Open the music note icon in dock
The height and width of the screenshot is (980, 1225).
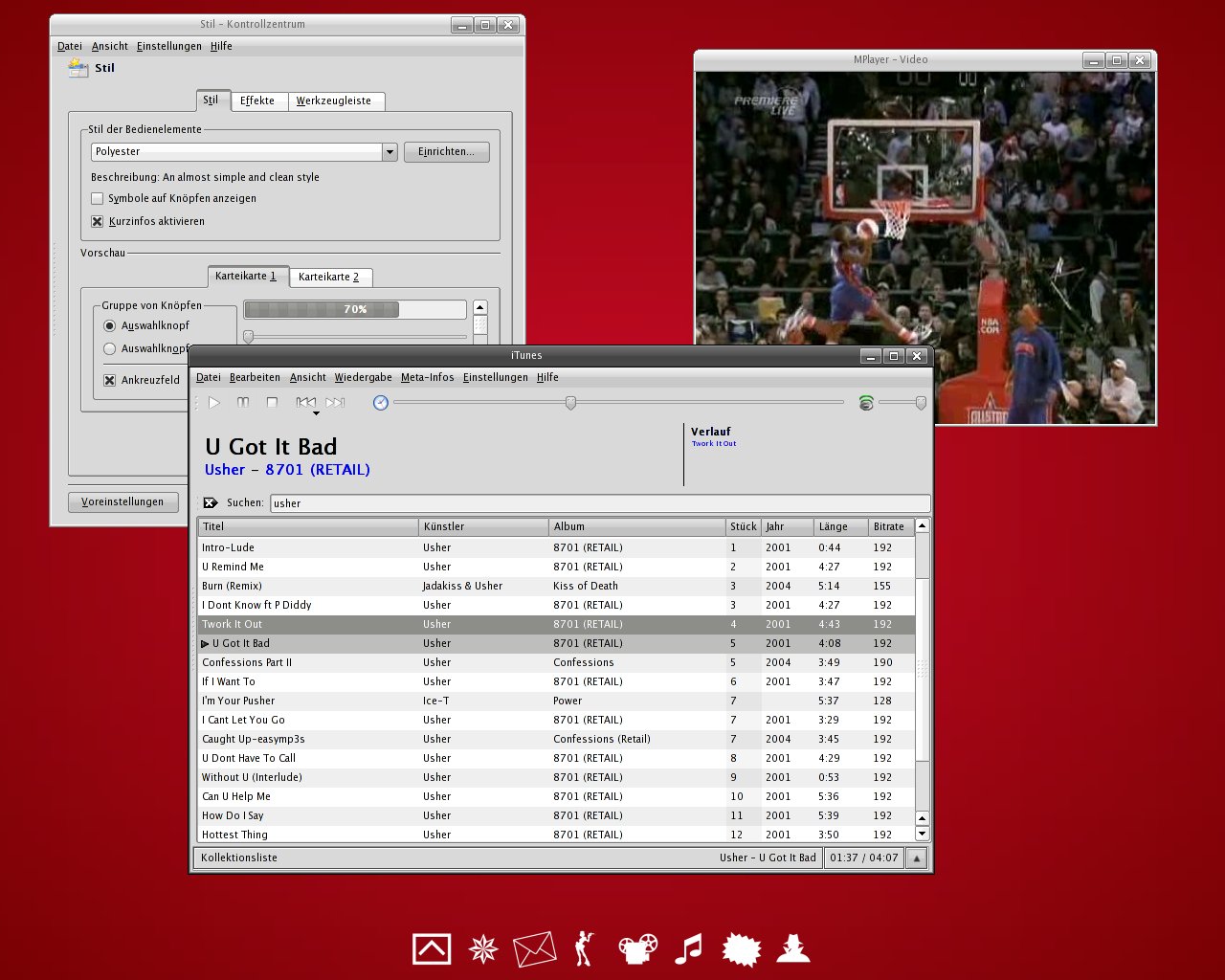[688, 948]
